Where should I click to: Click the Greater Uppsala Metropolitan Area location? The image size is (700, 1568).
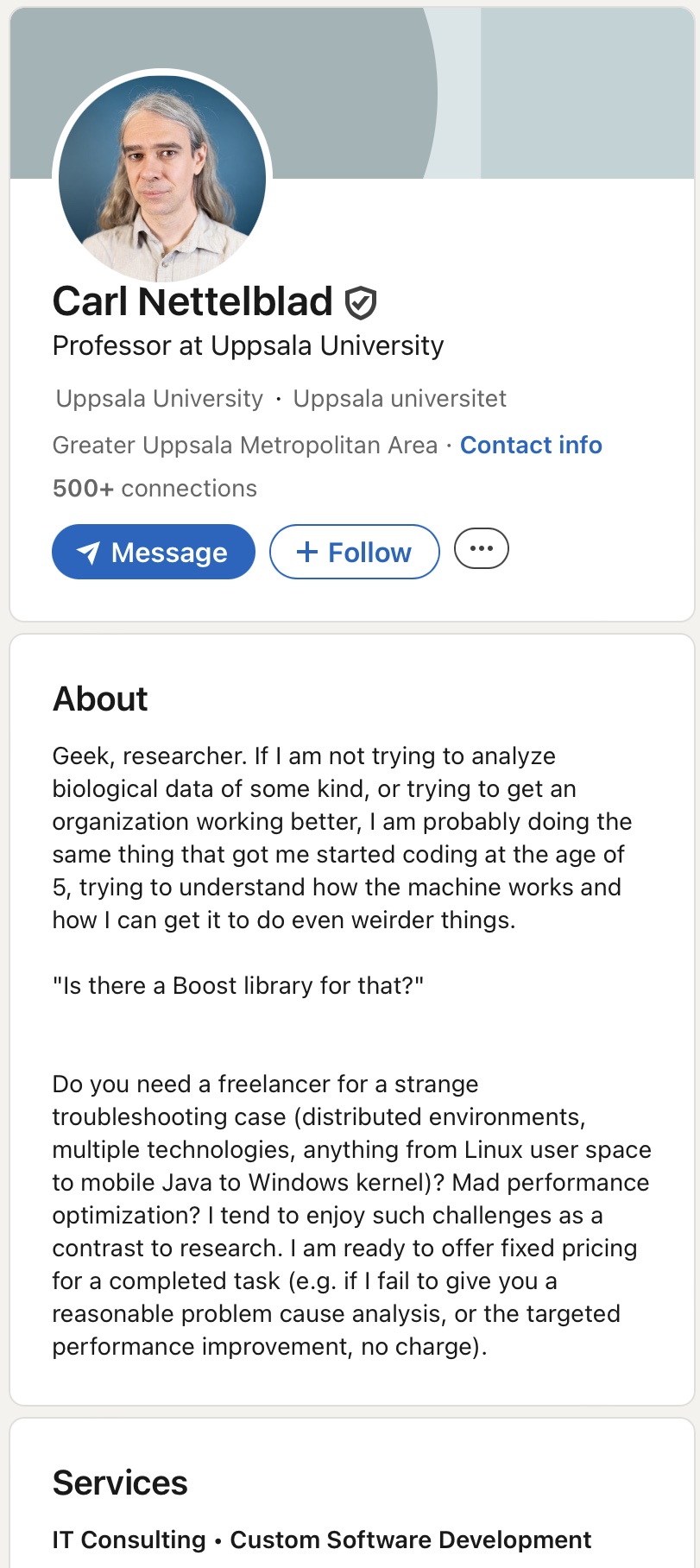[x=245, y=446]
